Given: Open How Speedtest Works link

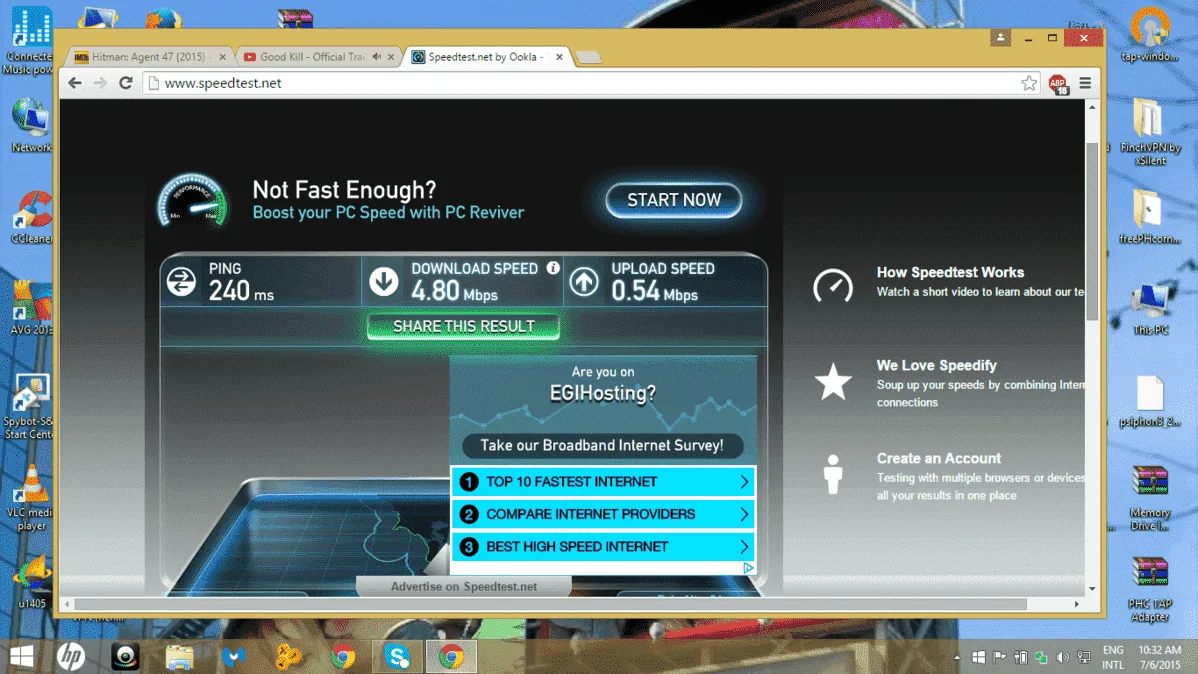Looking at the screenshot, I should pyautogui.click(x=950, y=272).
